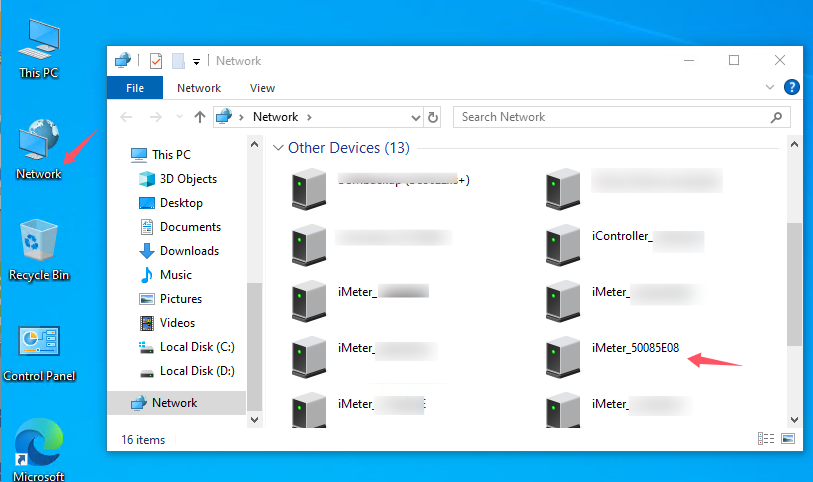Click the Network desktop shortcut
This screenshot has height=482, width=813.
[x=39, y=149]
